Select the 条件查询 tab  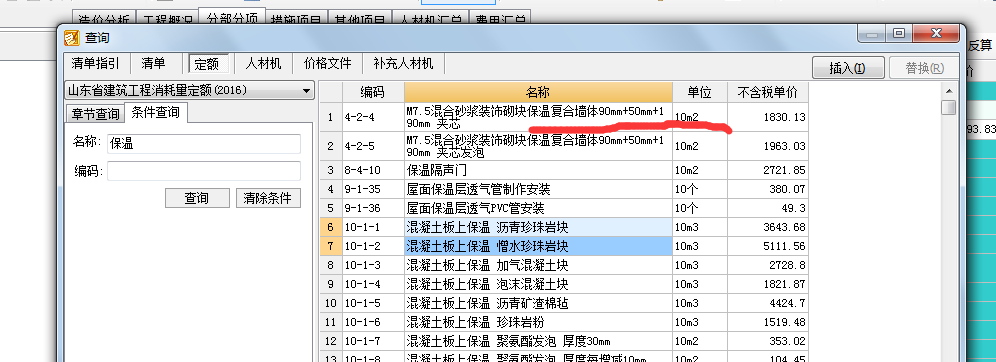pos(156,112)
